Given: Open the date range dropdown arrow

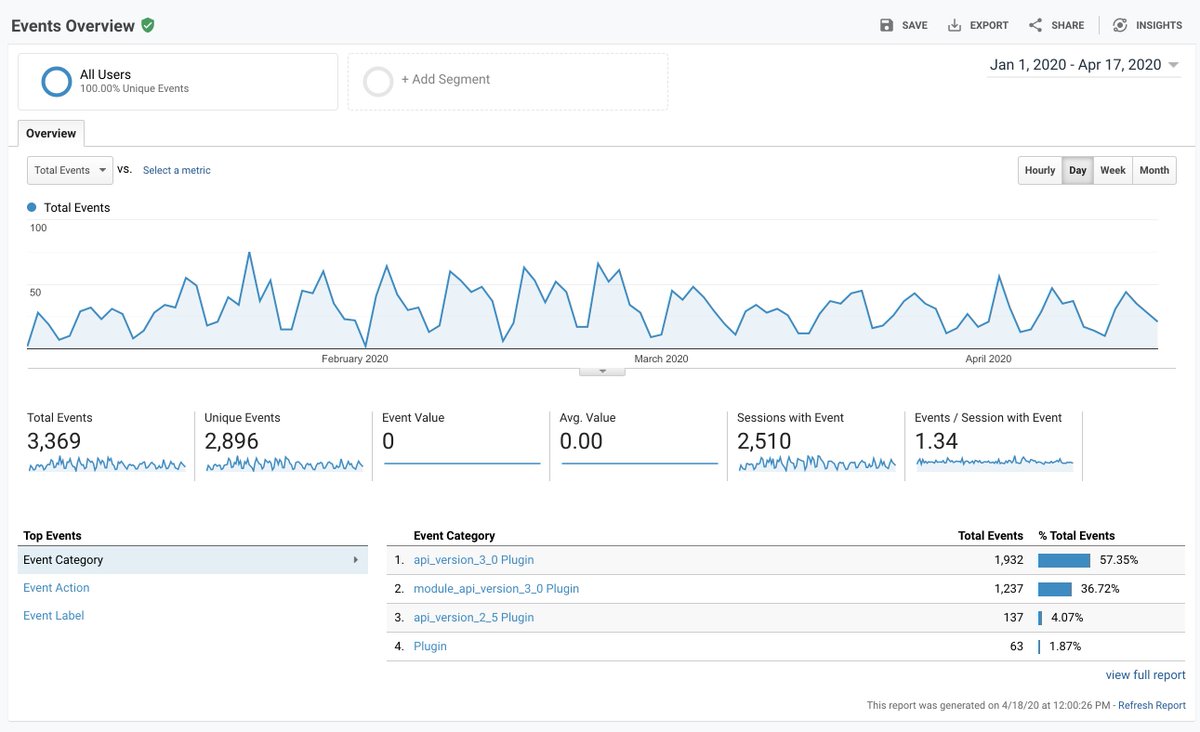Looking at the screenshot, I should [1173, 66].
